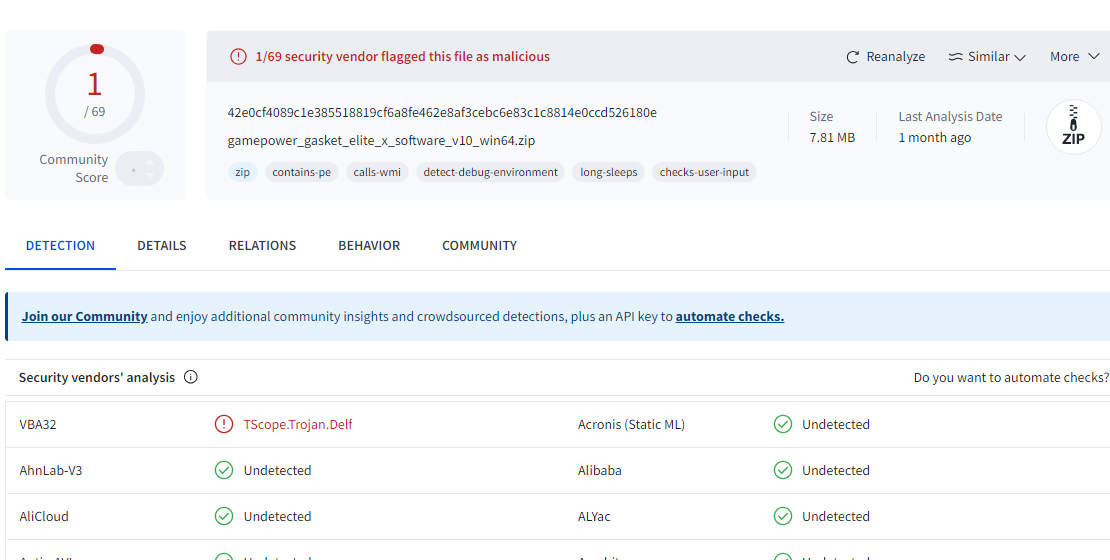Switch to the DETAILS tab
The width and height of the screenshot is (1110, 560).
162,246
